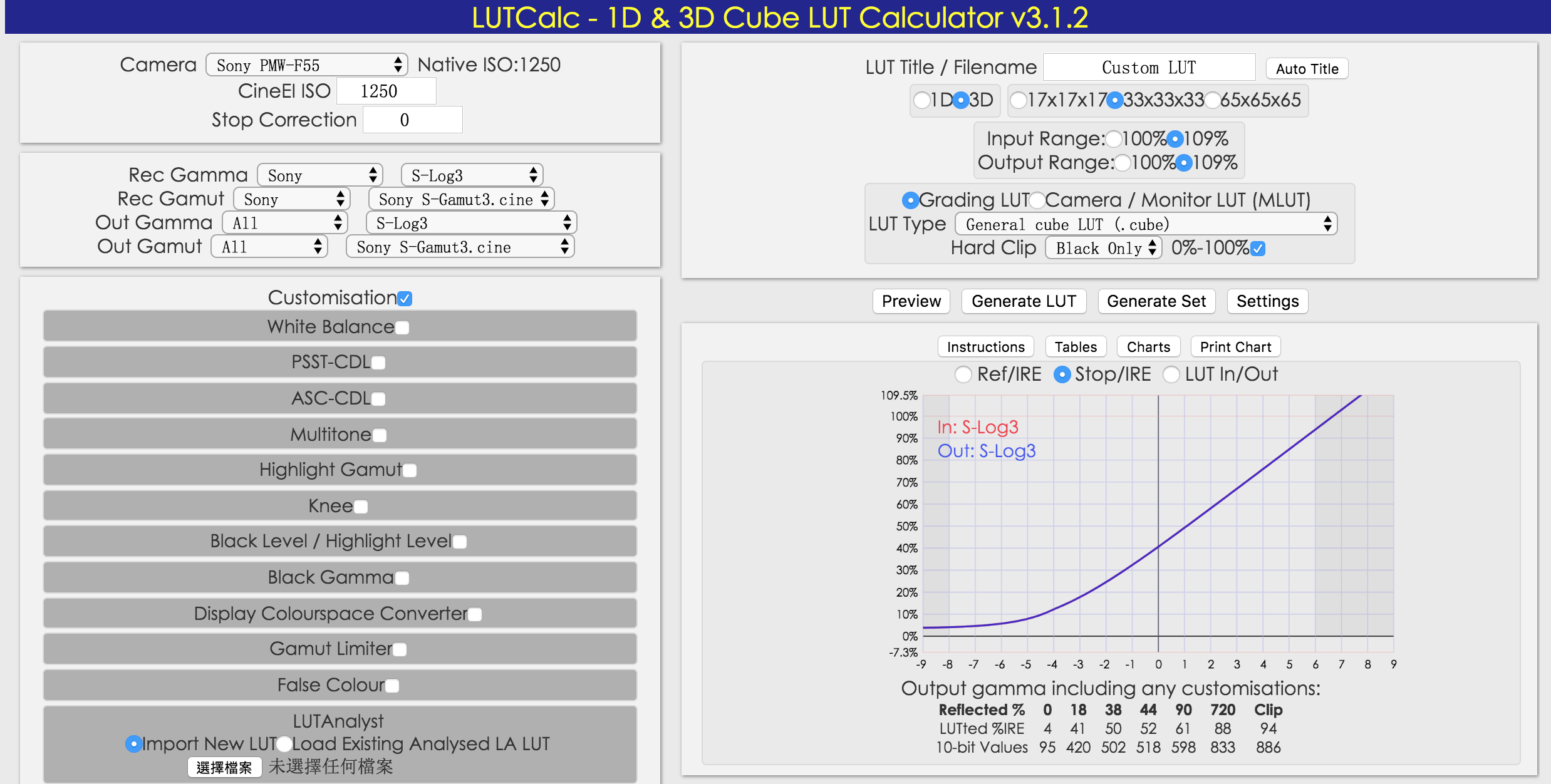Viewport: 1551px width, 784px height.
Task: Open the Camera model dropdown
Action: 307,65
